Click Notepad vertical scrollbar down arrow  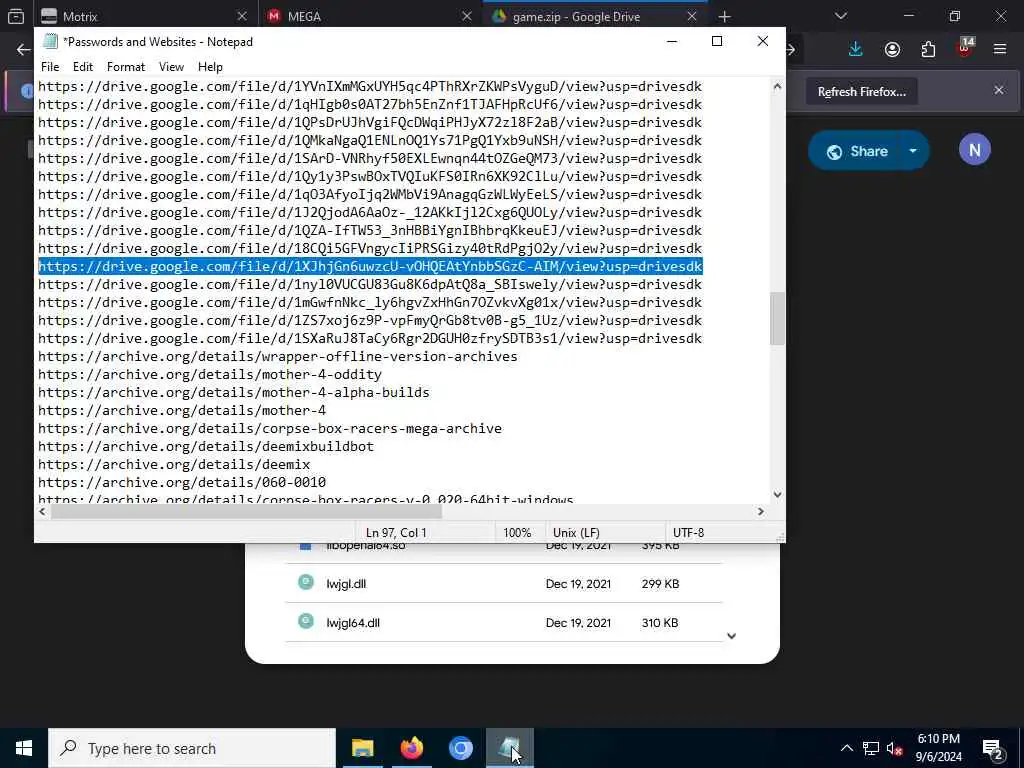click(777, 495)
